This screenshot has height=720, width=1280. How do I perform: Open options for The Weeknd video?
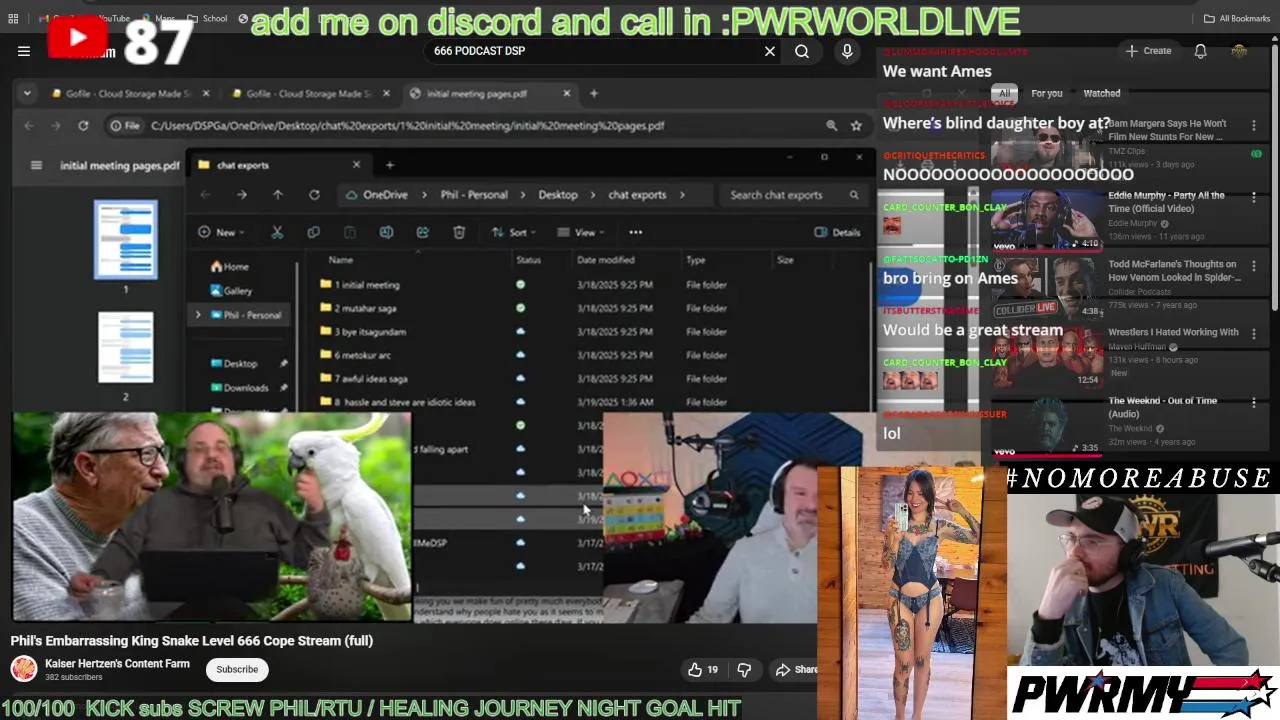1254,403
